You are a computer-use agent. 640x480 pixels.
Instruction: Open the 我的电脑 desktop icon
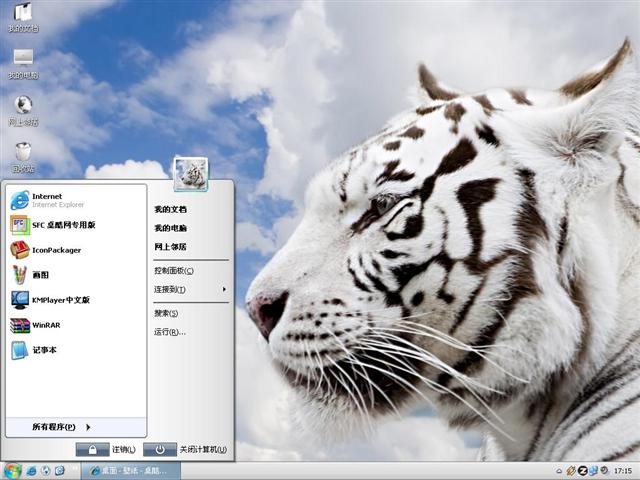tap(23, 62)
